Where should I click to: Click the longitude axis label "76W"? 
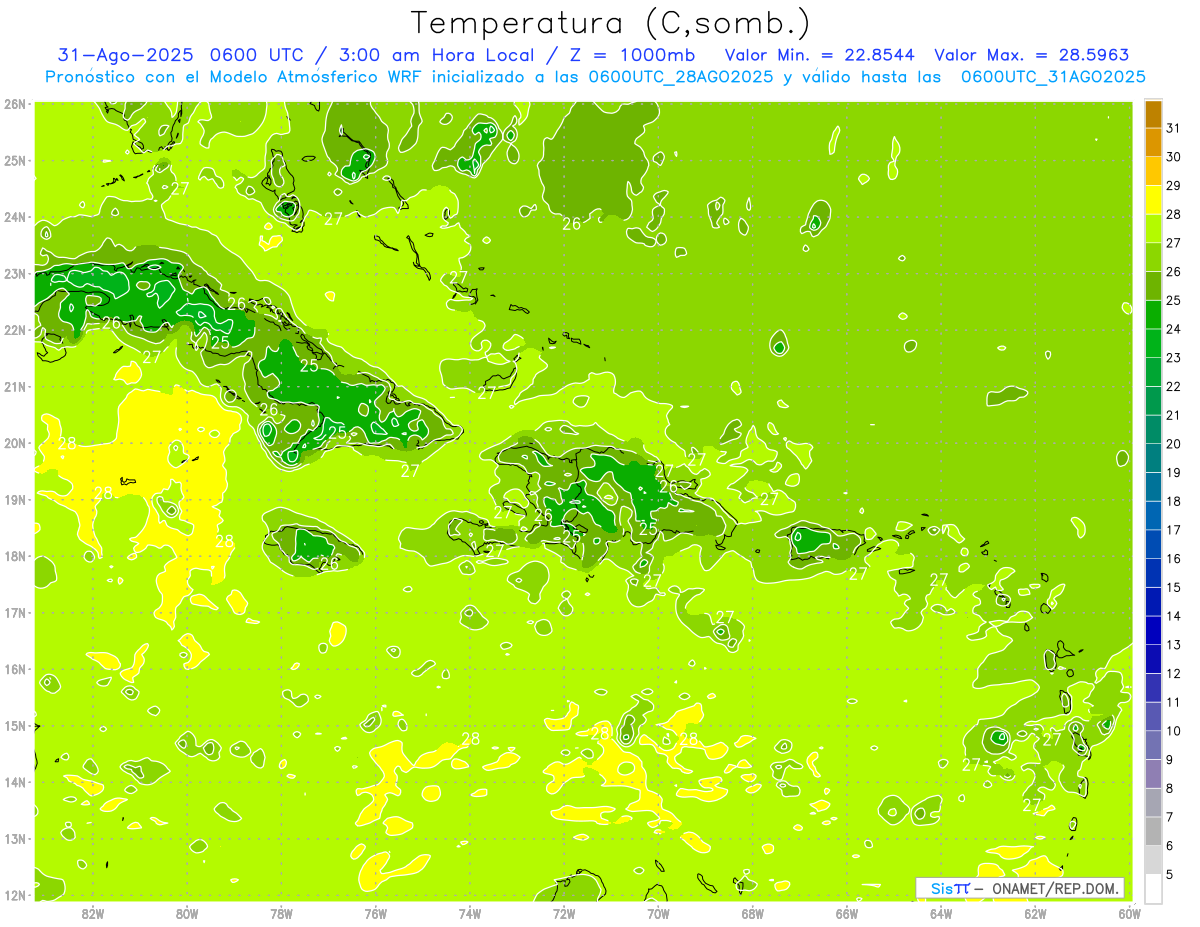click(x=375, y=913)
